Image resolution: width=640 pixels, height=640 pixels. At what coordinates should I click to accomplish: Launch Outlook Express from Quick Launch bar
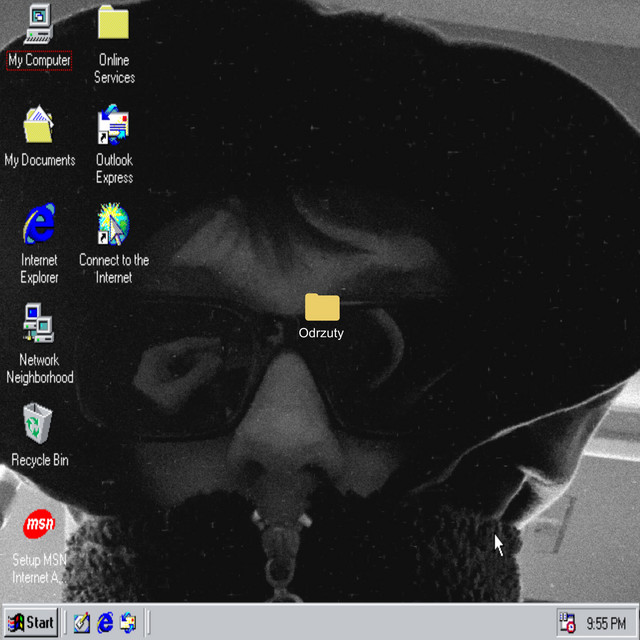click(x=128, y=623)
